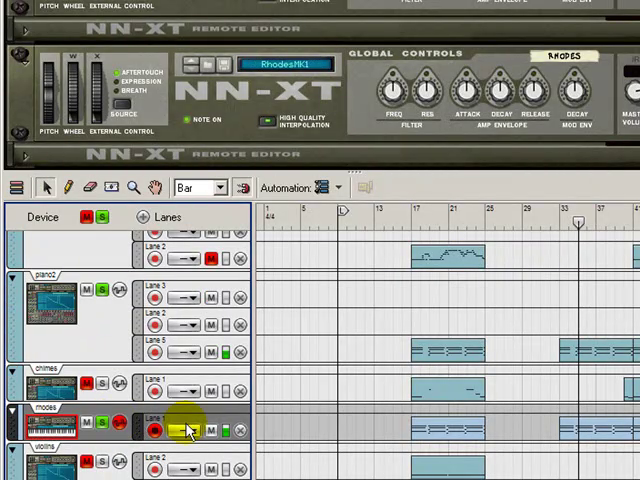The width and height of the screenshot is (640, 480).
Task: Toggle the Snap to Grid magnet
Action: pyautogui.click(x=242, y=188)
